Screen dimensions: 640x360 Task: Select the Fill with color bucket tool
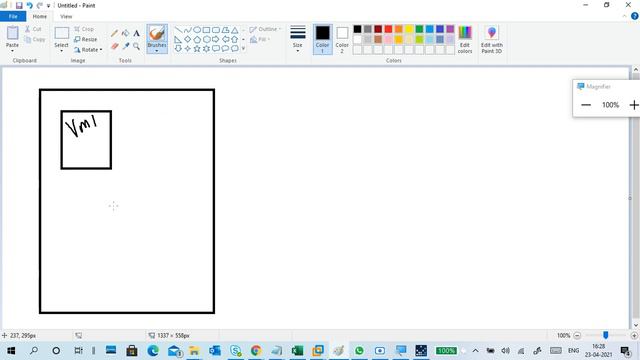pos(125,33)
